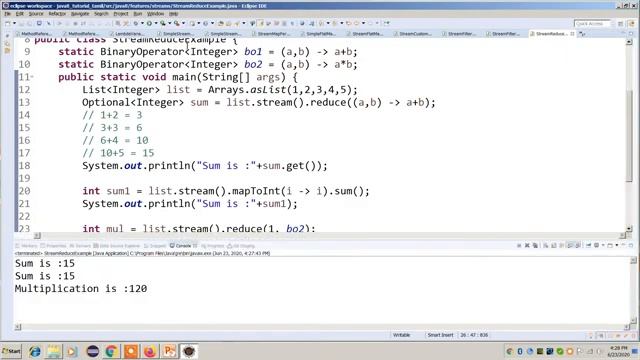Click the New file toolbar icon
This screenshot has width=640, height=360.
tap(8, 24)
